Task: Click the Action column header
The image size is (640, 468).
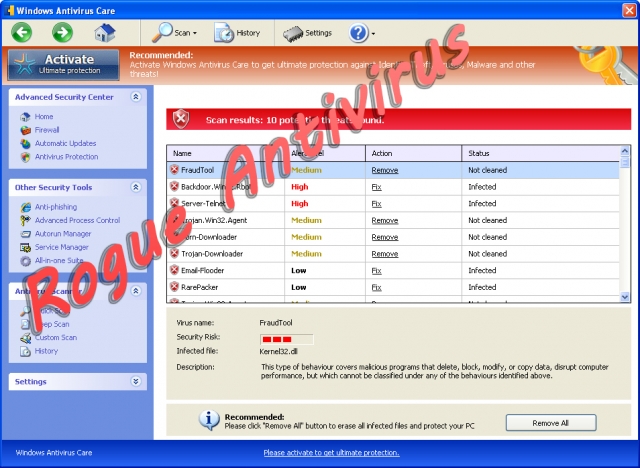Action: 413,153
